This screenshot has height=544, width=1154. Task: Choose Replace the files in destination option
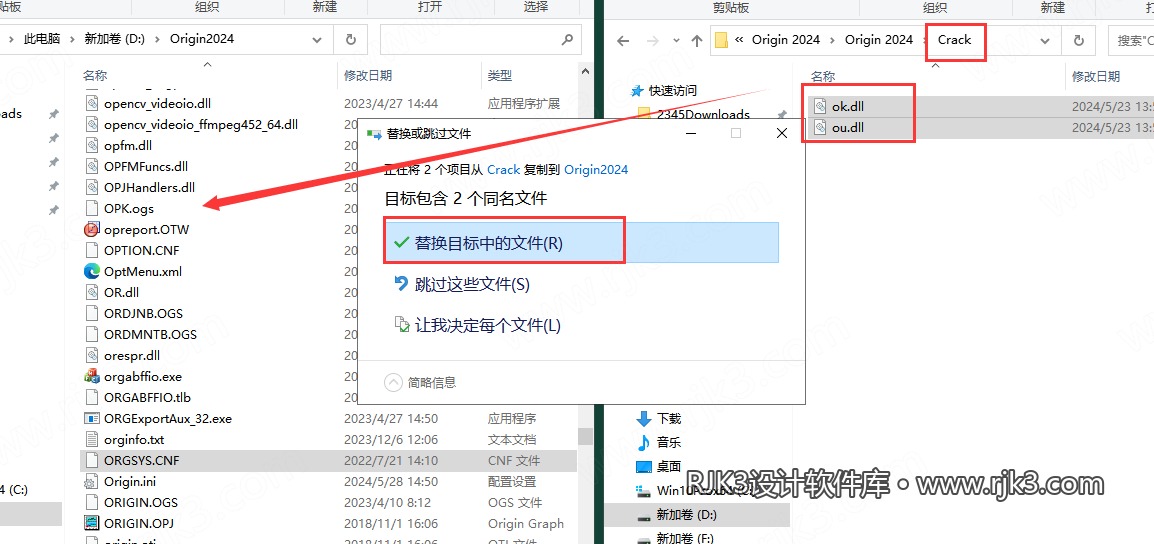[x=581, y=243]
